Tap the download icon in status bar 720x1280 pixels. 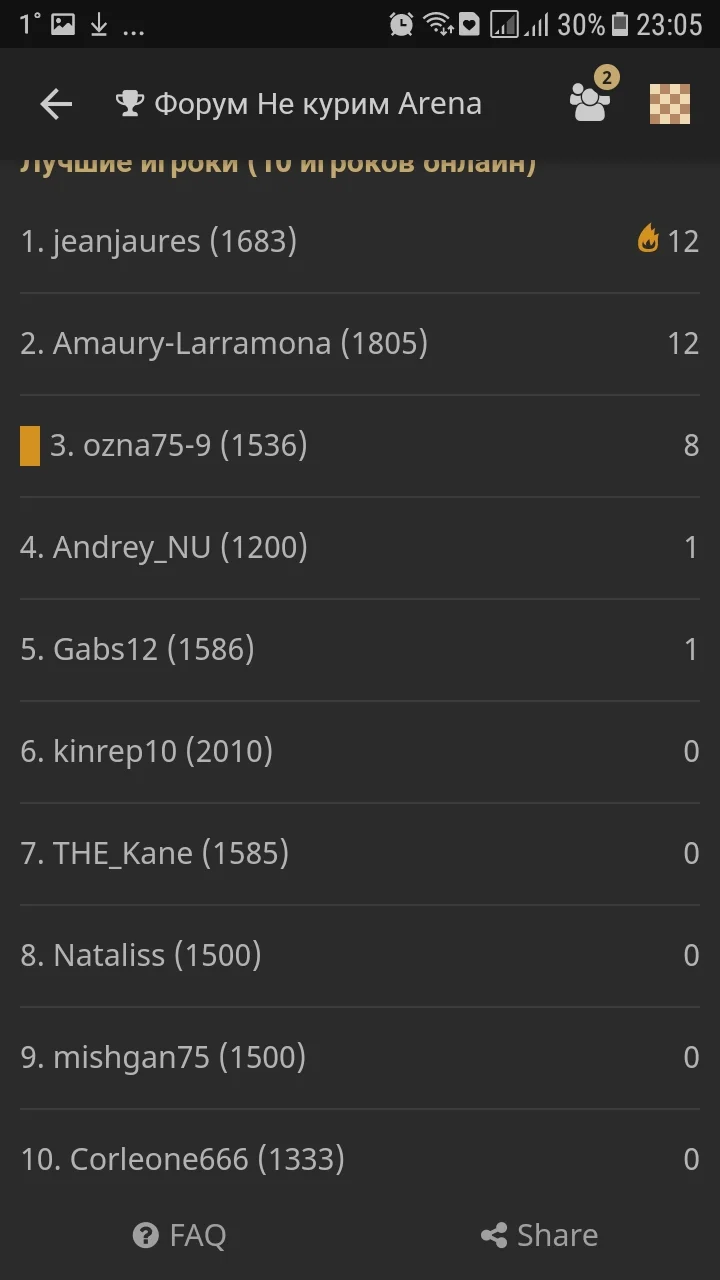pos(99,25)
